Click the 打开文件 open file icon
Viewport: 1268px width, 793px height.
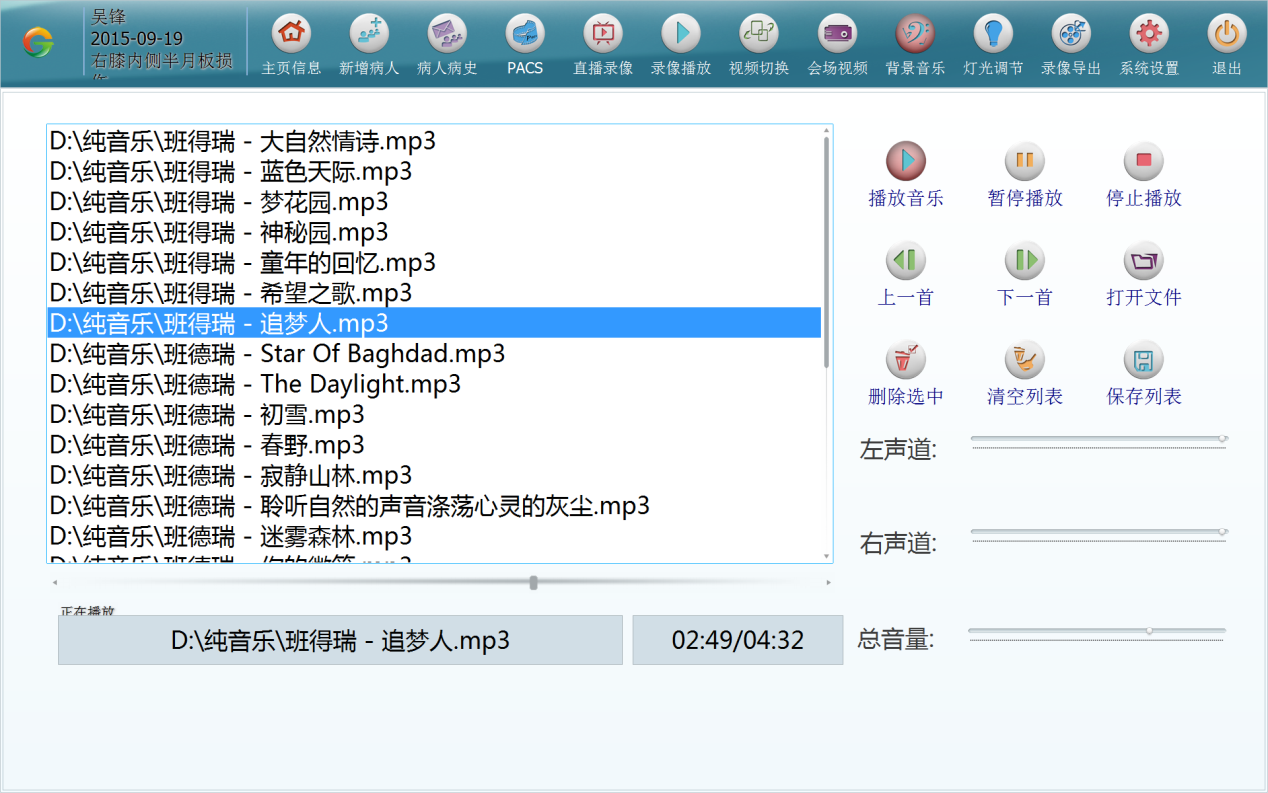click(x=1144, y=261)
